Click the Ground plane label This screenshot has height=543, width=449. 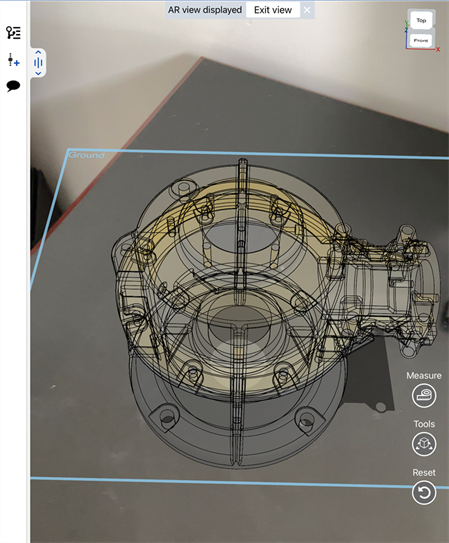[x=86, y=155]
